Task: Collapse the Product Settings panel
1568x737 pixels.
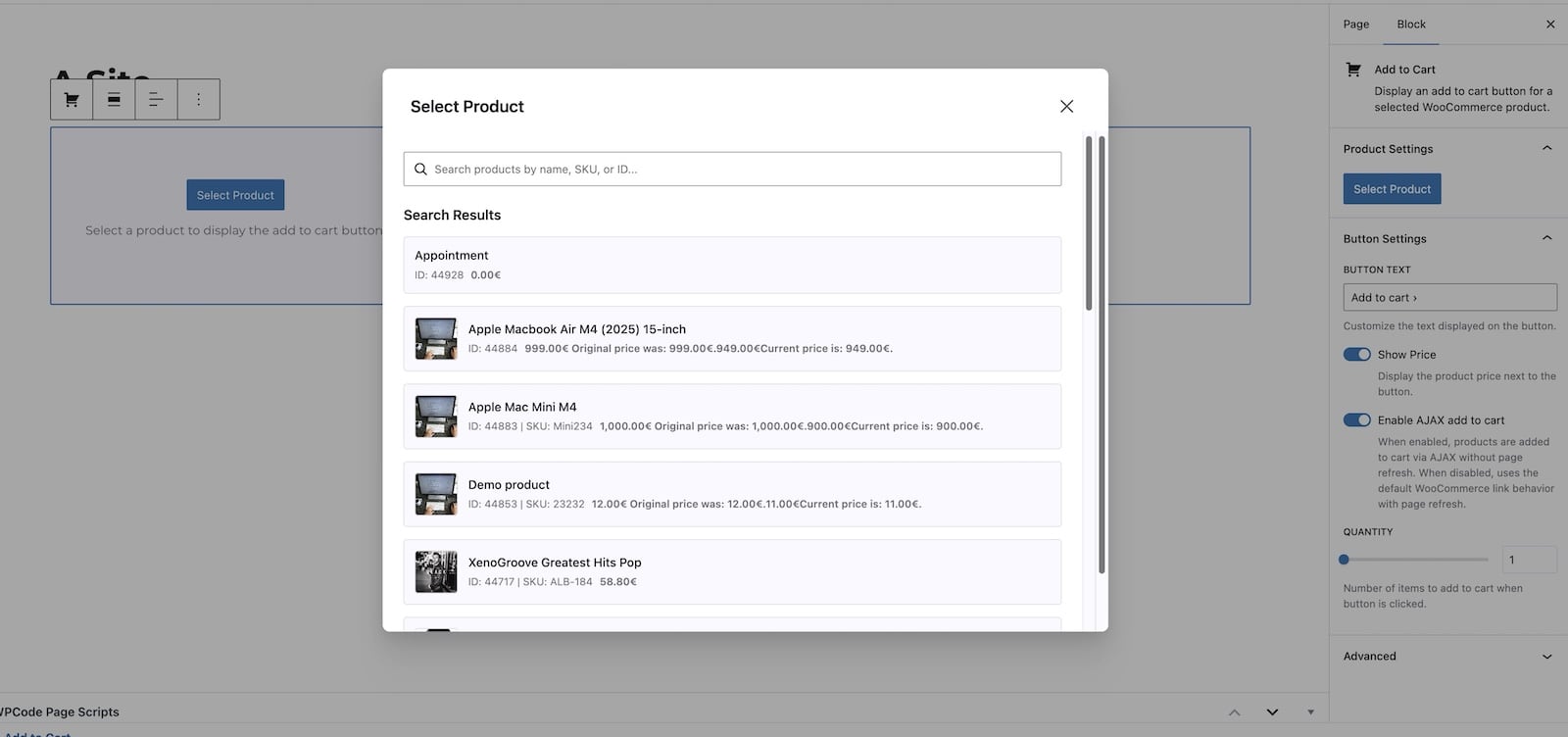Action: click(x=1546, y=148)
